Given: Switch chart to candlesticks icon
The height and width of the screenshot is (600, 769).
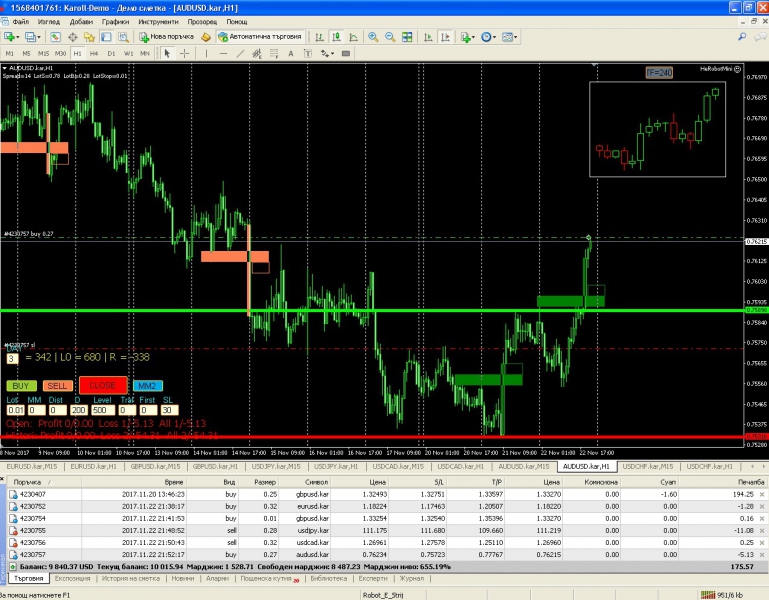Looking at the screenshot, I should (x=336, y=37).
